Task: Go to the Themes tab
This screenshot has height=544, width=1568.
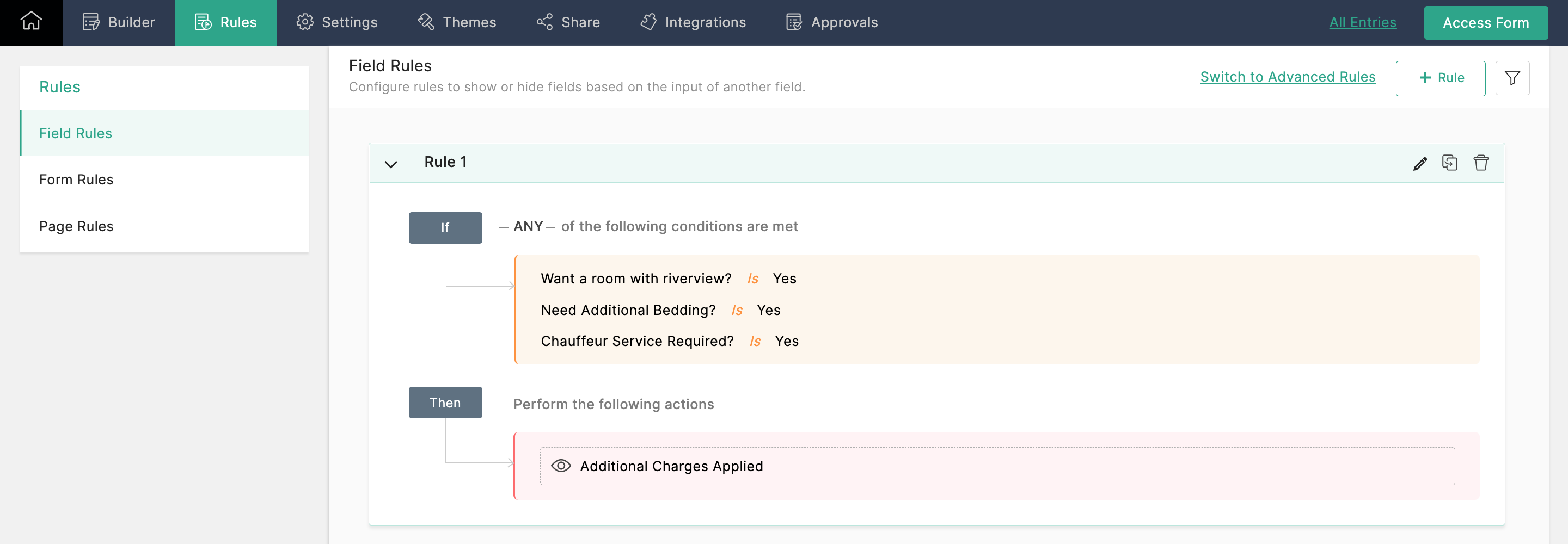Action: pos(457,22)
